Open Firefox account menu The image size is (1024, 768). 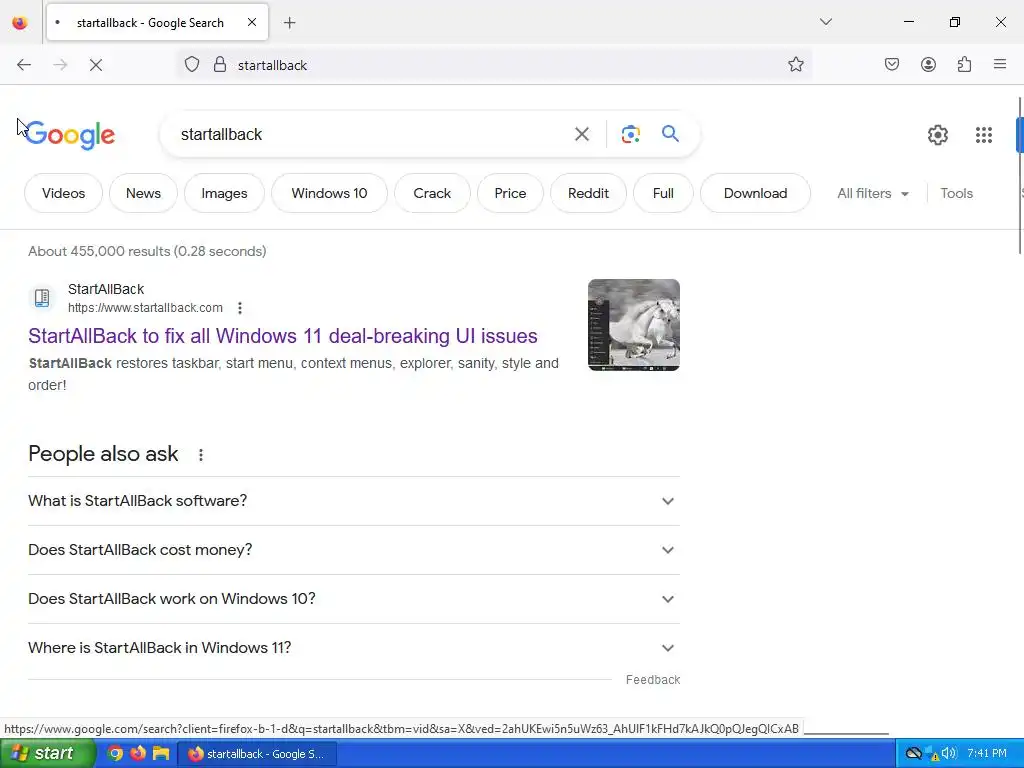(928, 64)
